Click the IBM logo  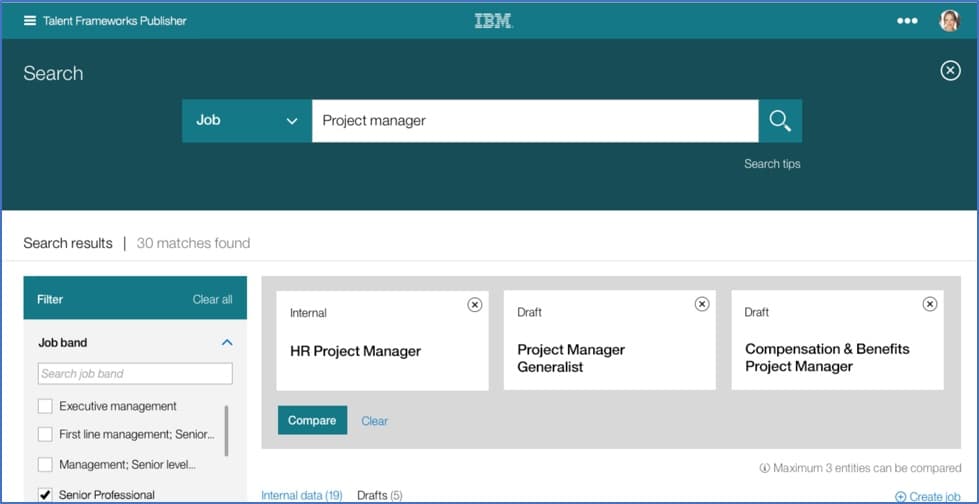493,21
